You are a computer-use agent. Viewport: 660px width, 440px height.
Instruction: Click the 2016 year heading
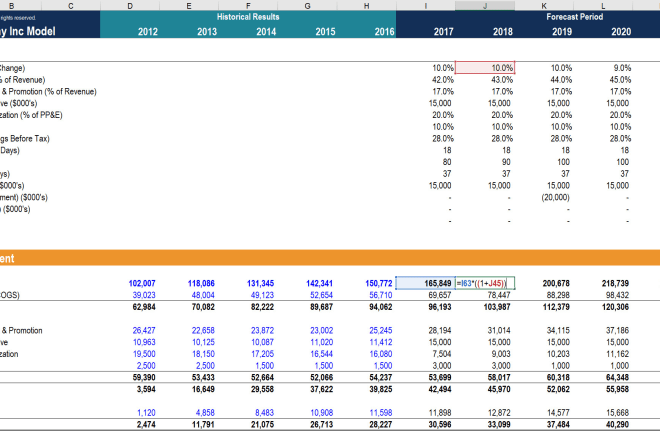tap(384, 32)
